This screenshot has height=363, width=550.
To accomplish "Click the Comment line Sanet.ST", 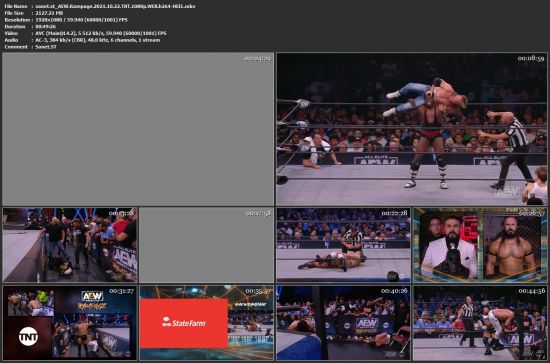I will [x=31, y=47].
